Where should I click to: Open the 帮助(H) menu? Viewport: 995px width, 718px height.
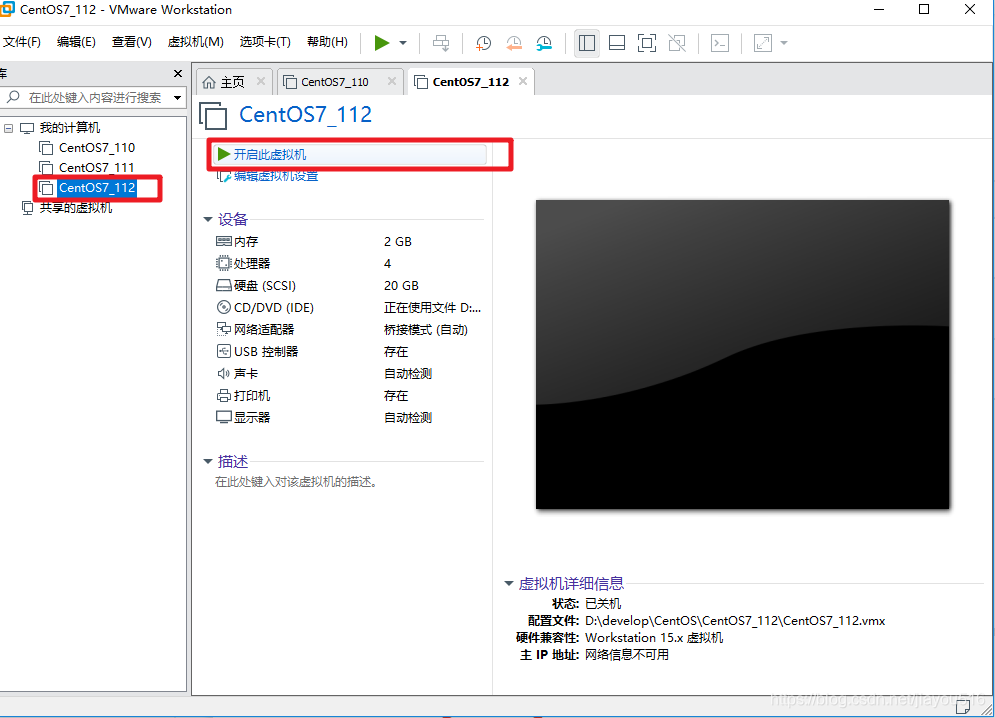coord(327,42)
